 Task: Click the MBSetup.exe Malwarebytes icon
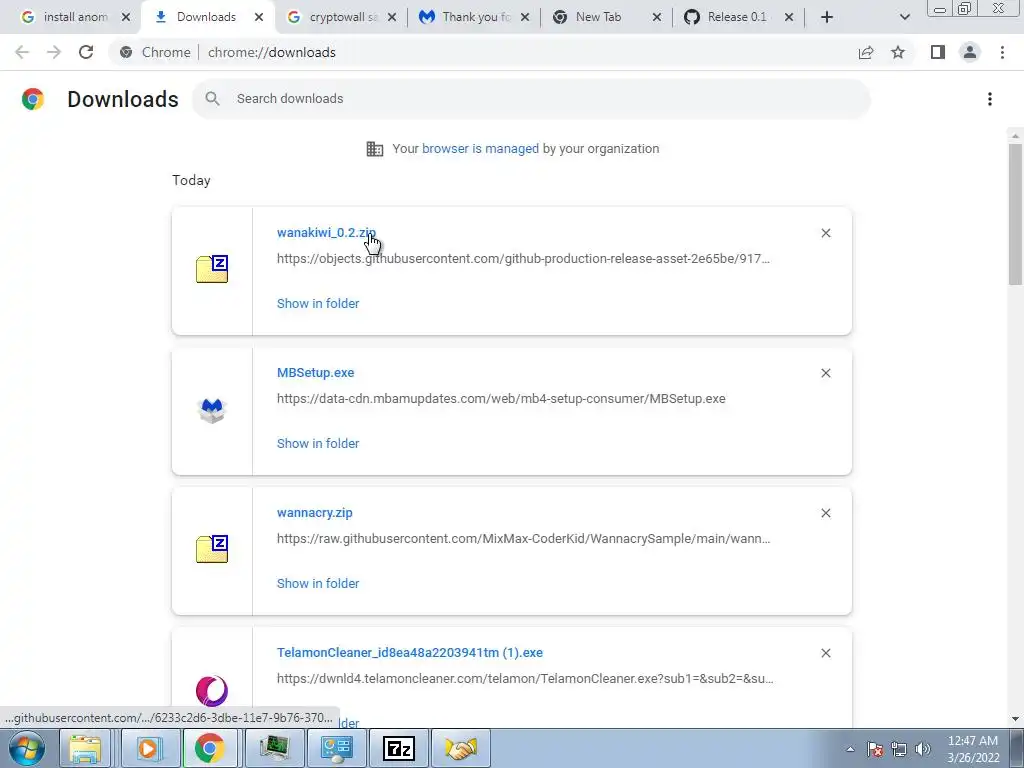(x=212, y=410)
